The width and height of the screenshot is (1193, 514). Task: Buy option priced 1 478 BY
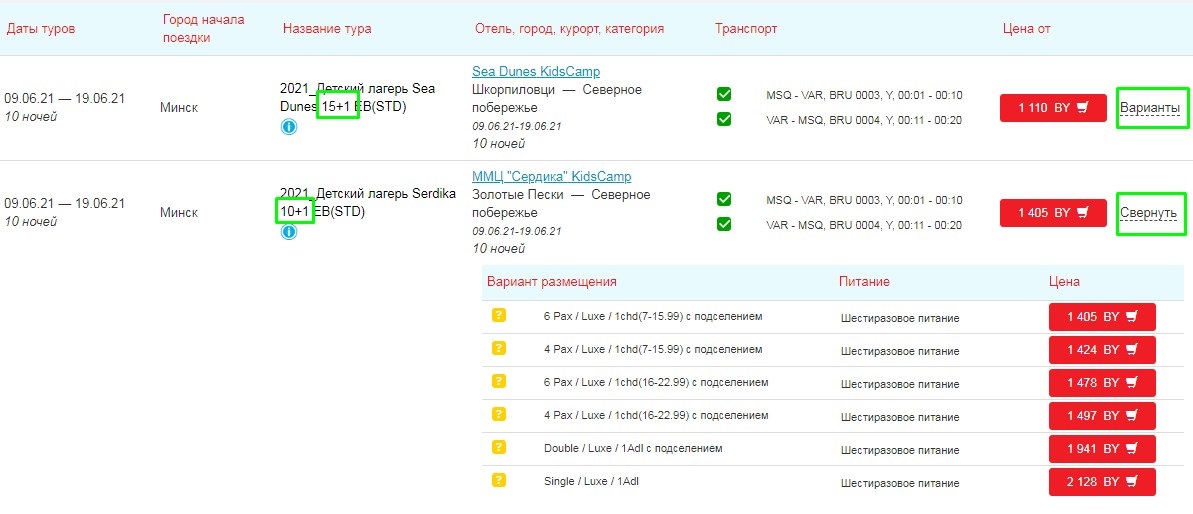coord(1102,383)
